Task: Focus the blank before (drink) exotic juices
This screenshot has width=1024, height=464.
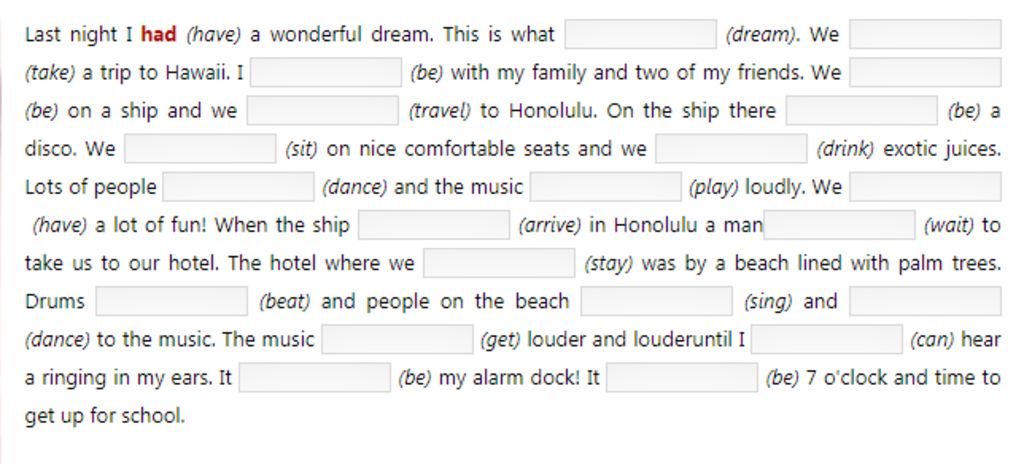Action: [x=731, y=148]
